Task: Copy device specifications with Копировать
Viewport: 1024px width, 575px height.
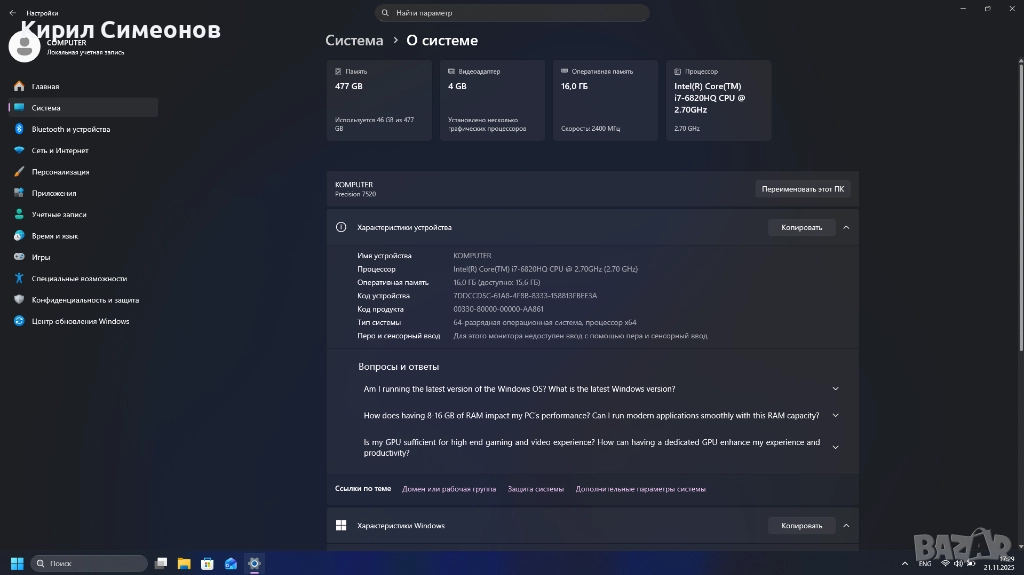Action: 801,227
